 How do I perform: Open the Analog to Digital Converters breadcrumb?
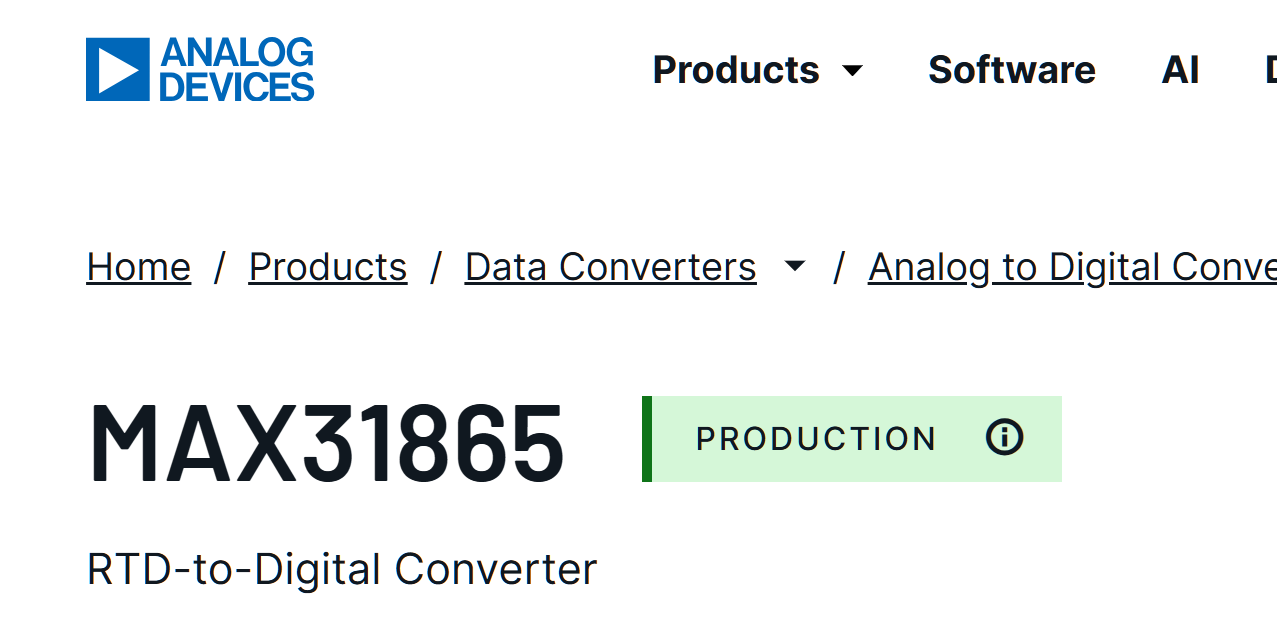pyautogui.click(x=1071, y=267)
